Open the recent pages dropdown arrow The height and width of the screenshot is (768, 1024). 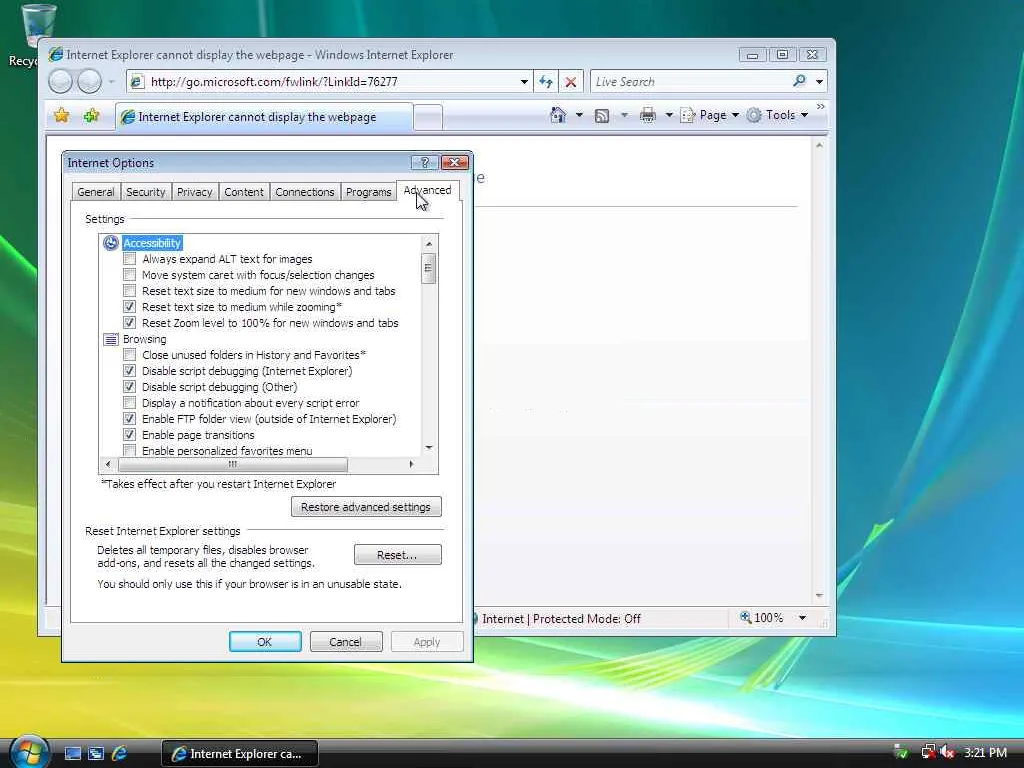coord(112,82)
